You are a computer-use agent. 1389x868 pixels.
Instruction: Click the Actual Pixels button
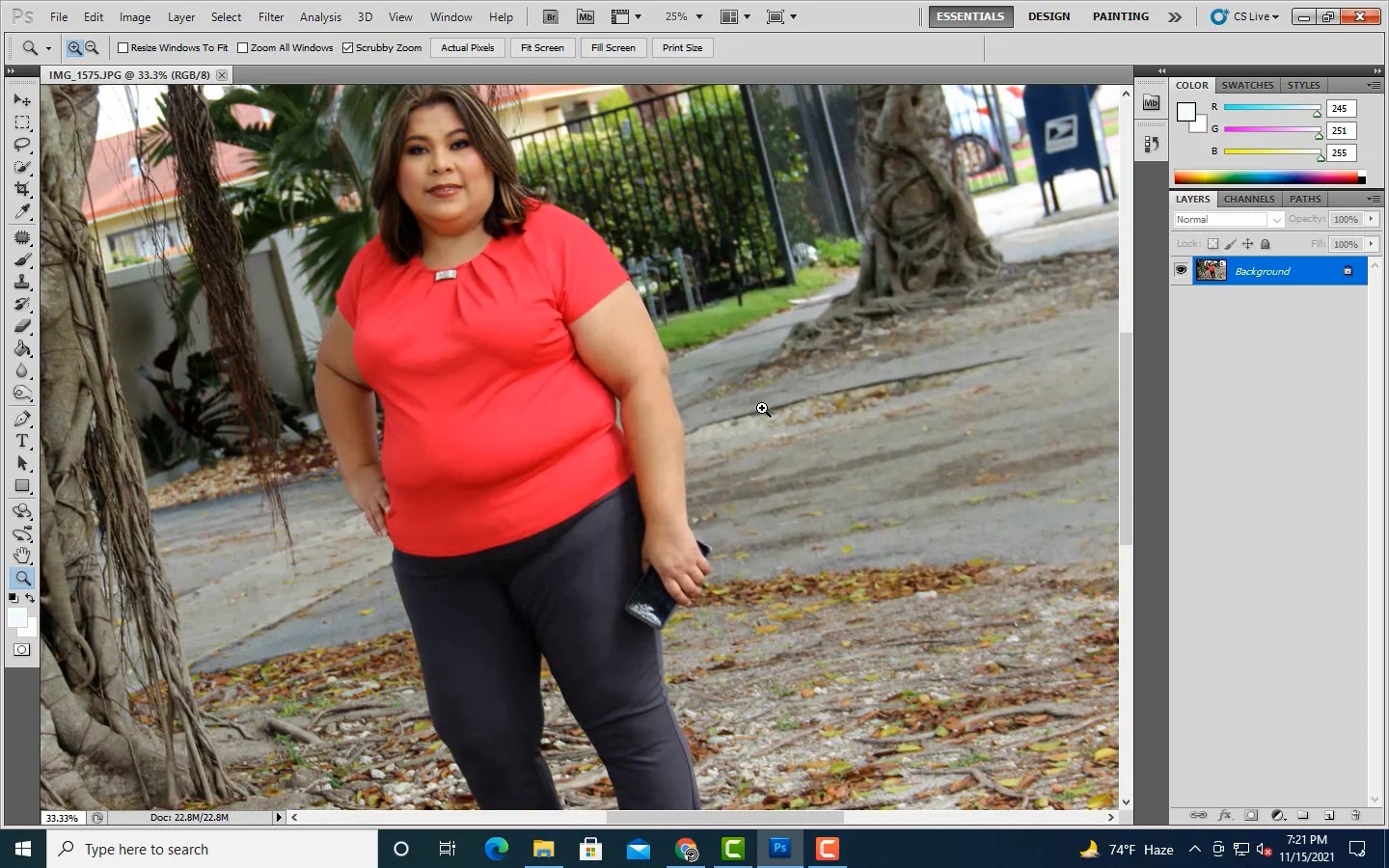click(x=468, y=47)
